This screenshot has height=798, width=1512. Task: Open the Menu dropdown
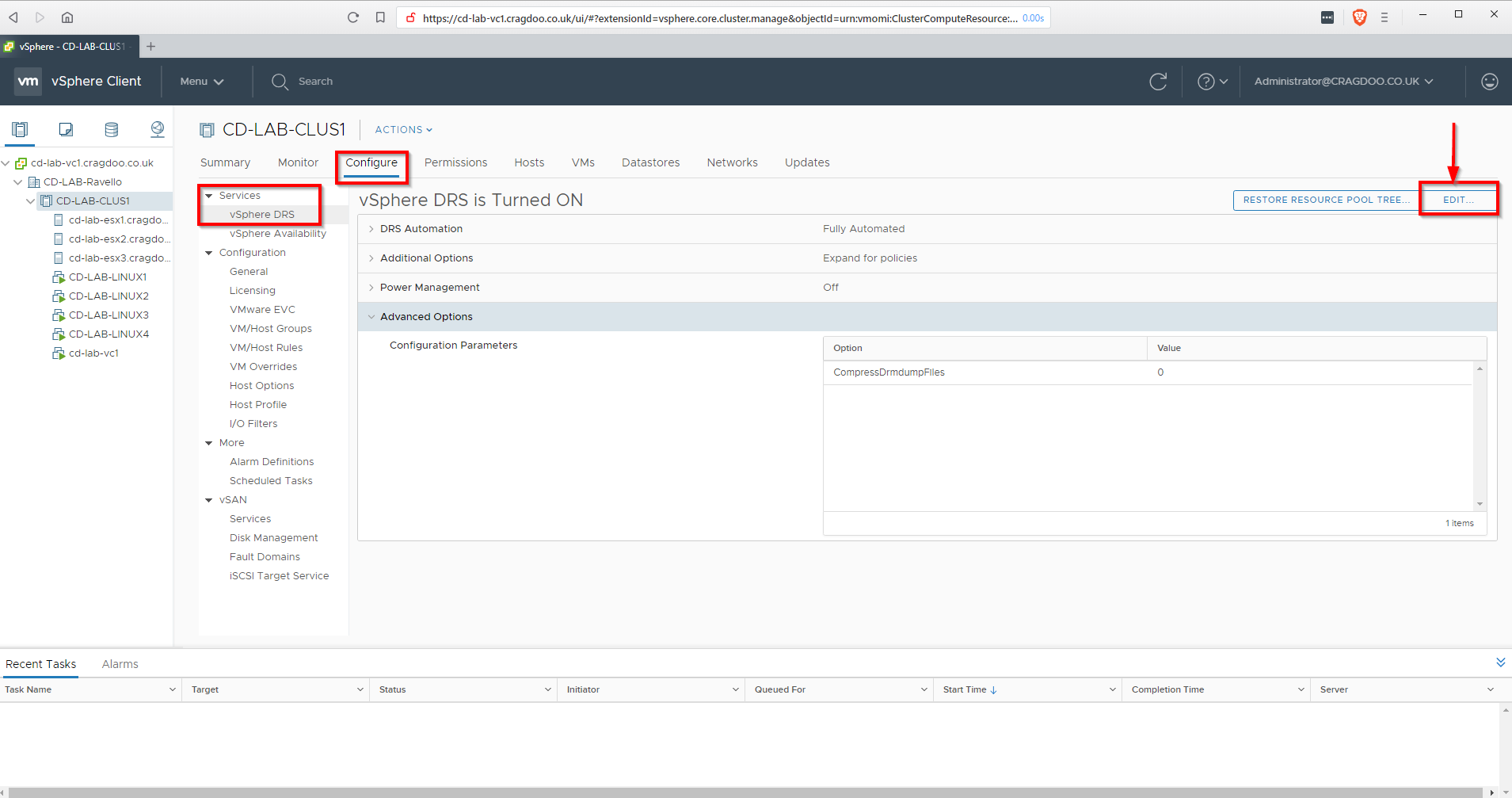(x=202, y=81)
